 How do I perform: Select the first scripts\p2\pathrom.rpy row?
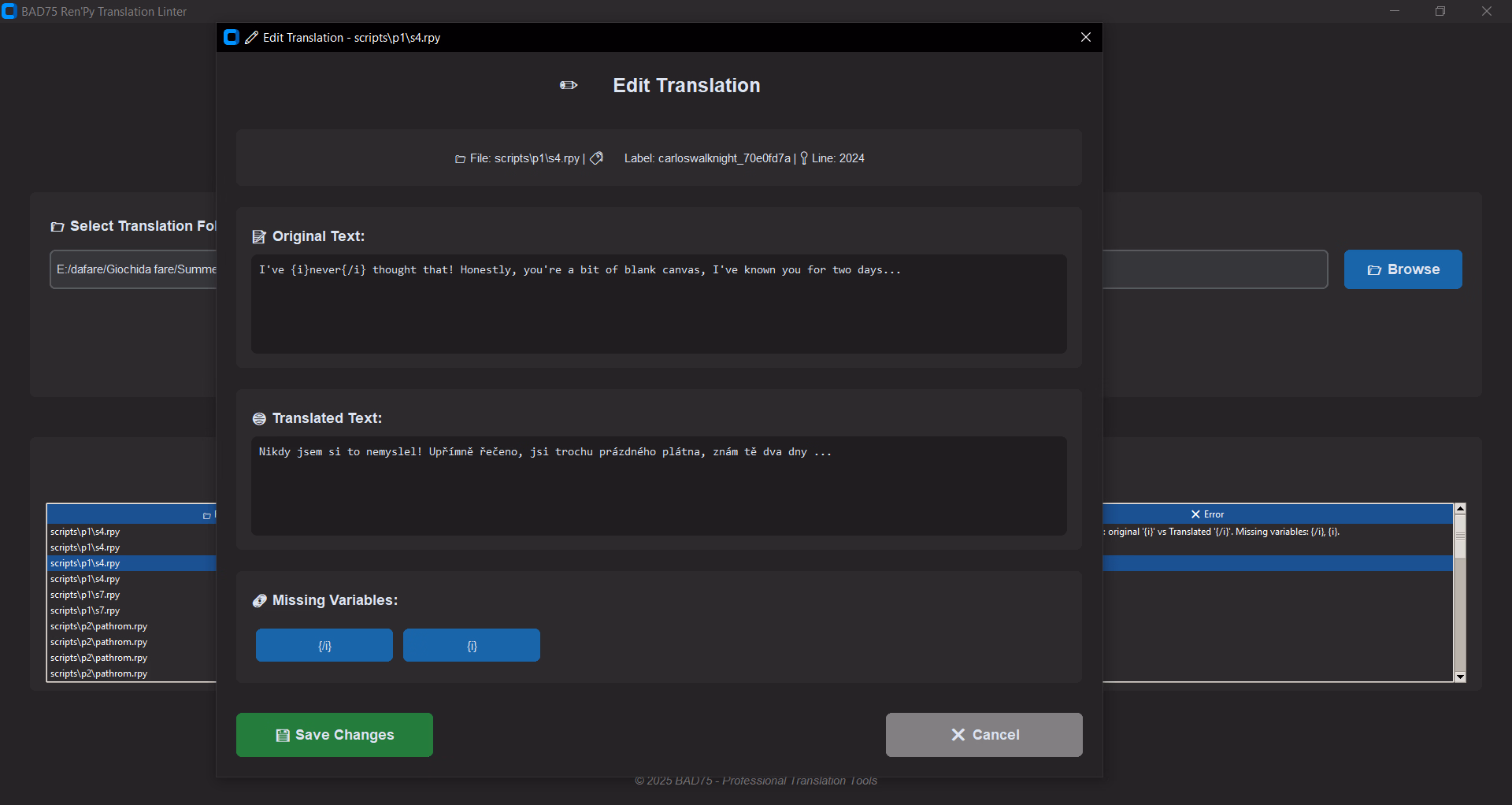coord(99,626)
